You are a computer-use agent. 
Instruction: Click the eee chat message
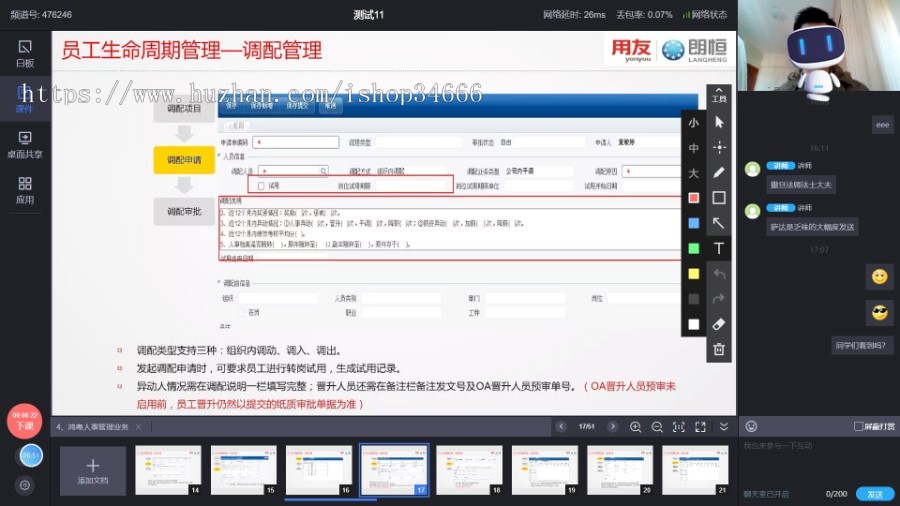pyautogui.click(x=883, y=124)
